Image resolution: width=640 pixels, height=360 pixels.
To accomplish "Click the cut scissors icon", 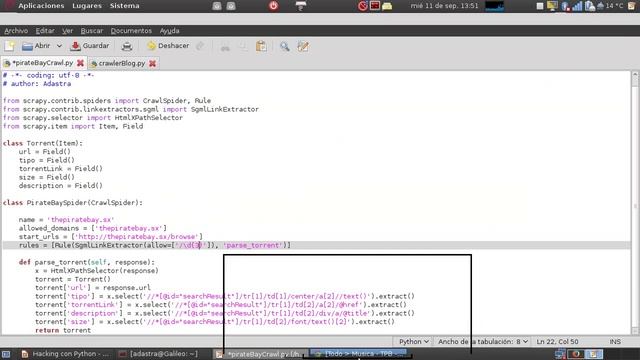I will click(225, 47).
